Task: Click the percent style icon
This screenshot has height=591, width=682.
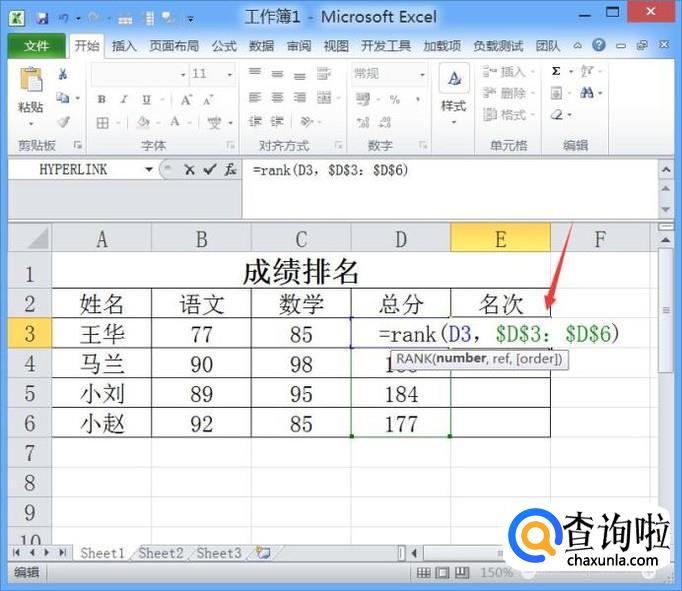Action: tap(394, 100)
